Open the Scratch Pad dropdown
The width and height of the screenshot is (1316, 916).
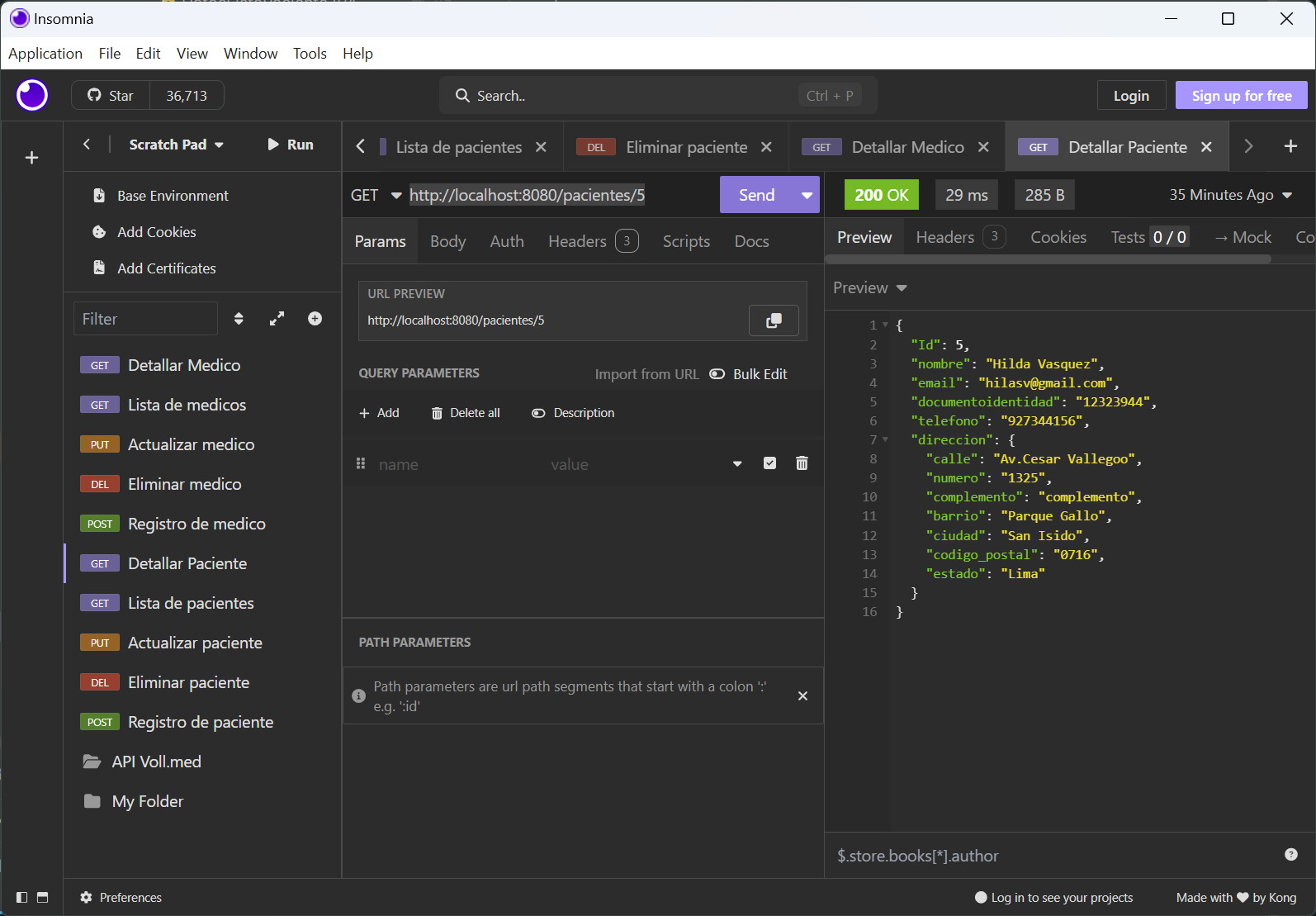pyautogui.click(x=176, y=145)
